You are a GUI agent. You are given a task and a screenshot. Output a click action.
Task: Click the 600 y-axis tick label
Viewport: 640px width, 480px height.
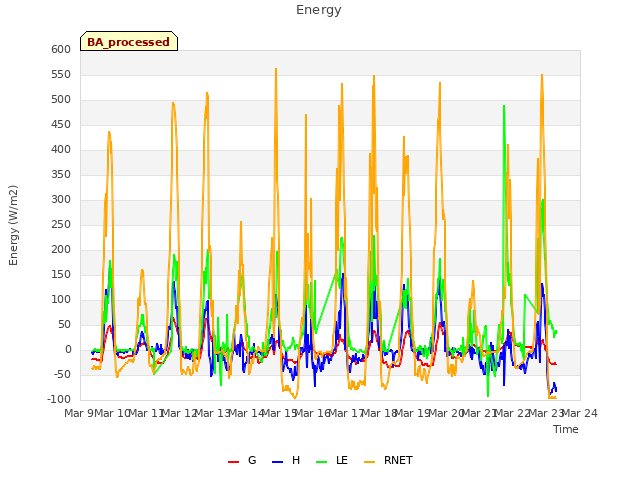point(61,49)
